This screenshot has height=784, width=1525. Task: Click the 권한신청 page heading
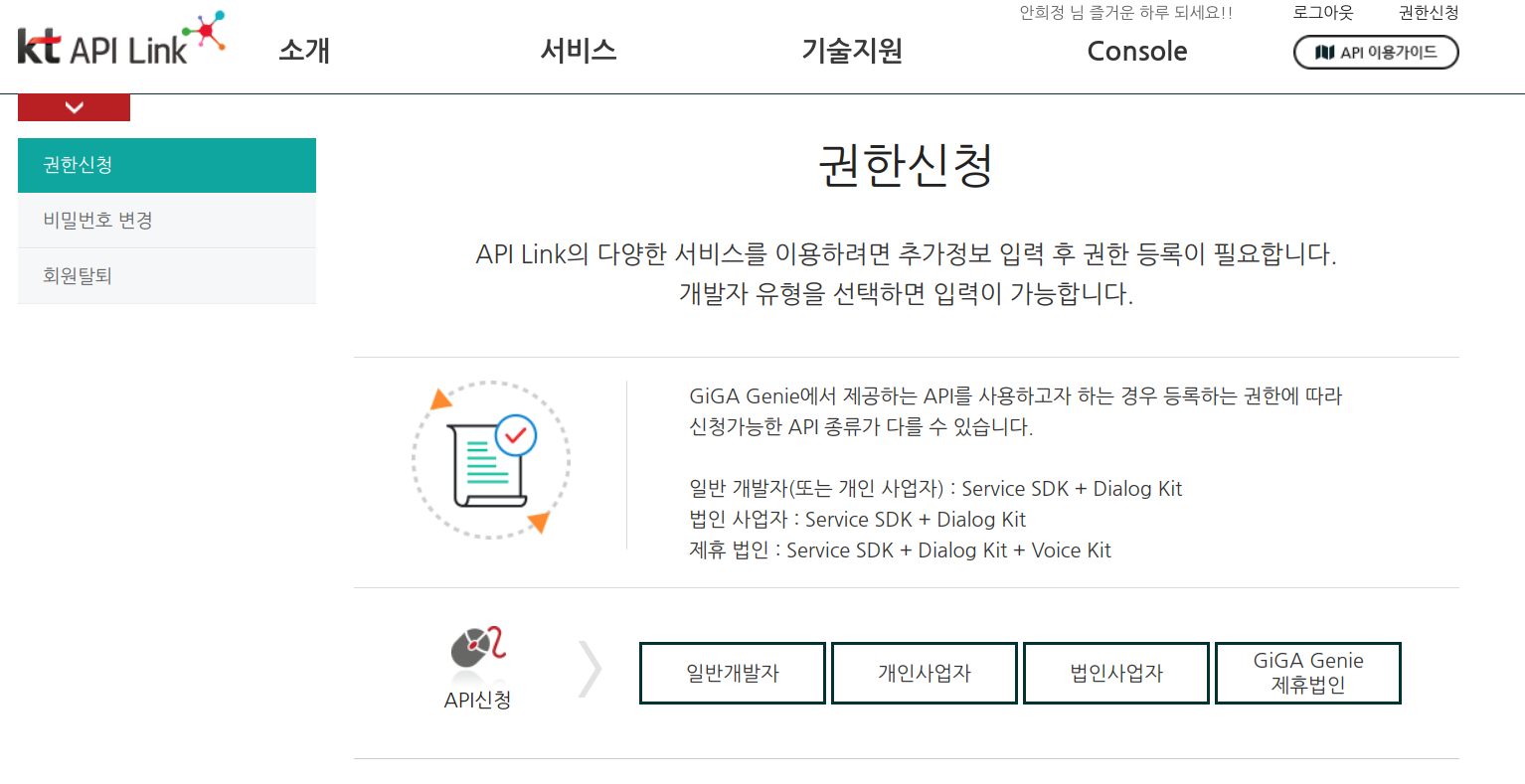(906, 165)
